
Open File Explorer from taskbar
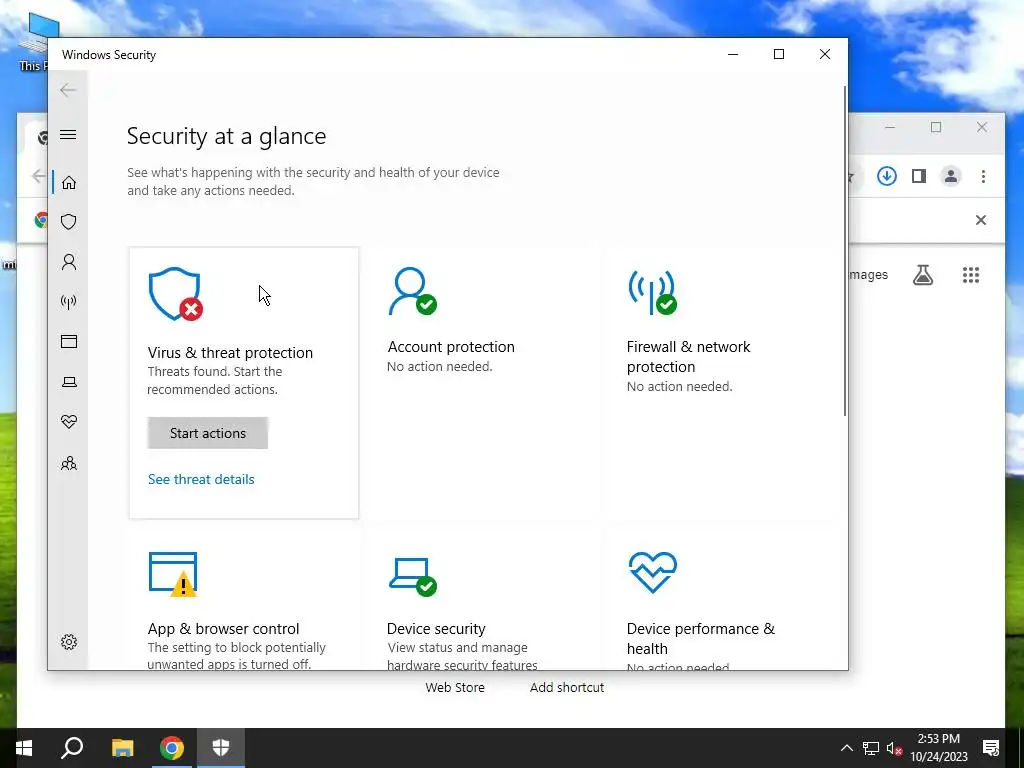click(122, 748)
